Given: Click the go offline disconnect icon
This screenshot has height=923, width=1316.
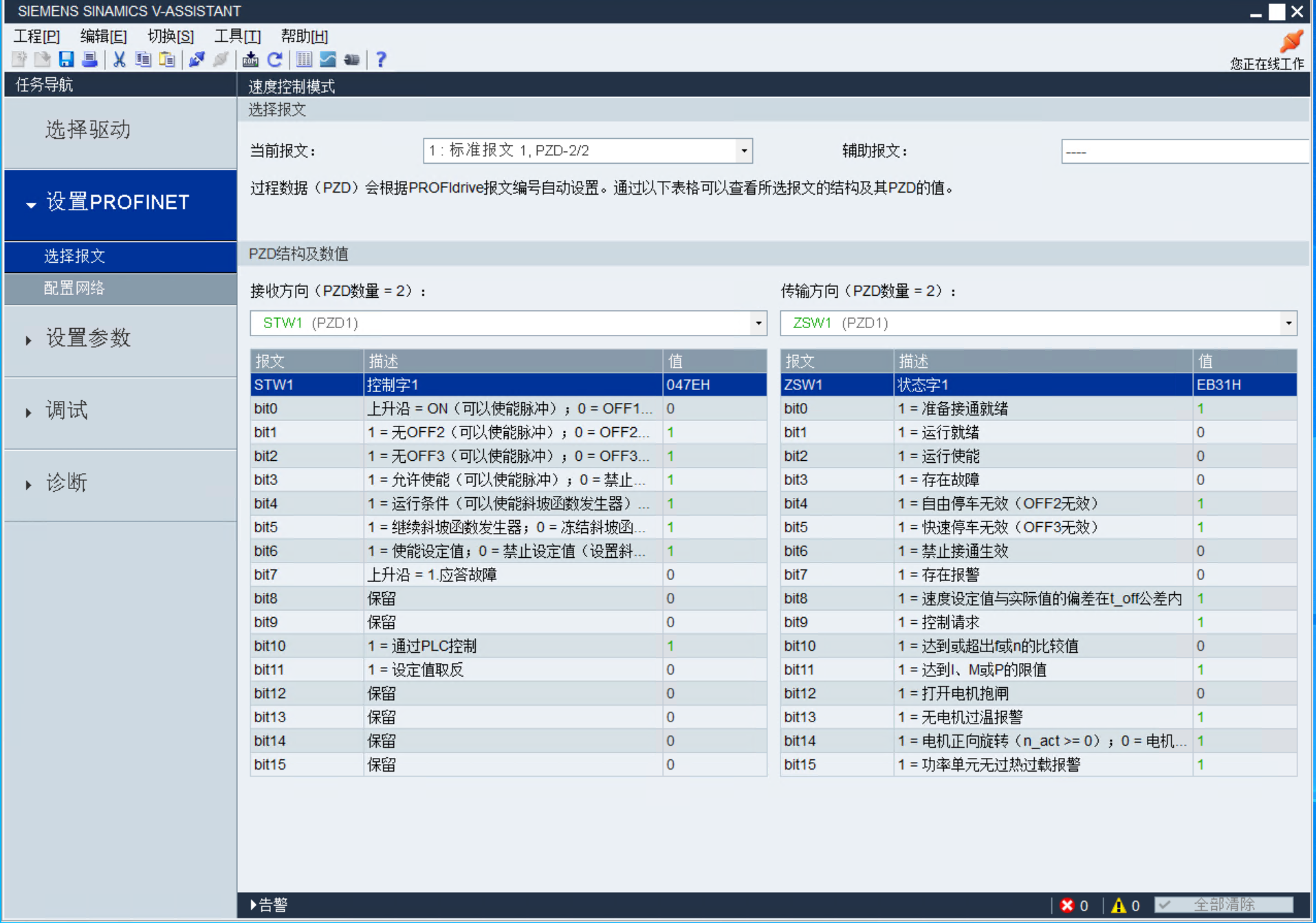Looking at the screenshot, I should (x=220, y=60).
